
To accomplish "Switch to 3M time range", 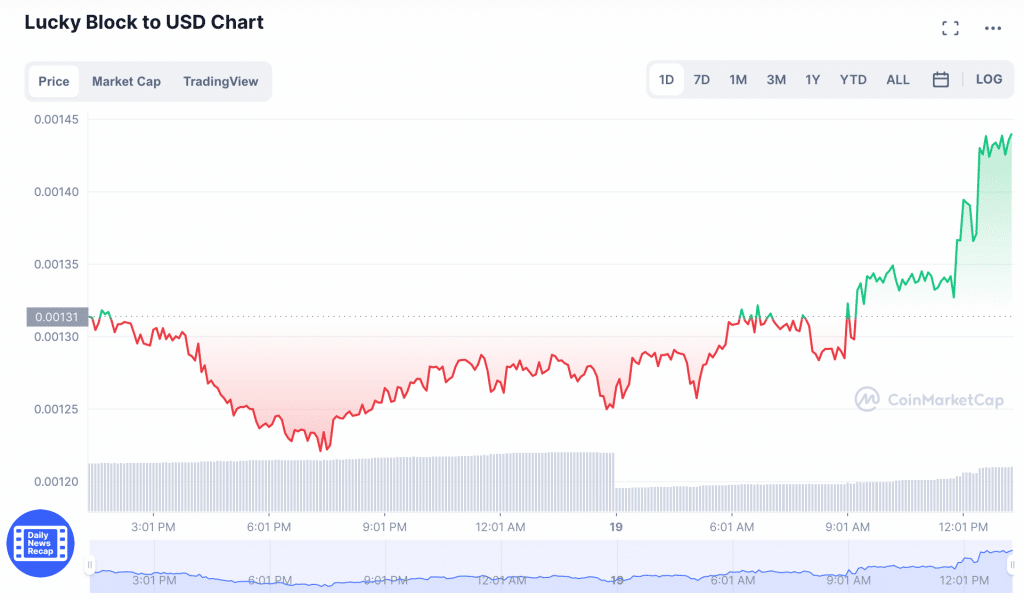I will click(x=776, y=80).
